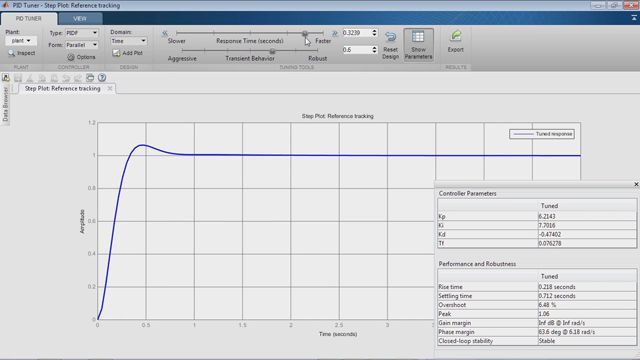The image size is (640, 360).
Task: Click the Tf value 0.076278
Action: [x=587, y=243]
